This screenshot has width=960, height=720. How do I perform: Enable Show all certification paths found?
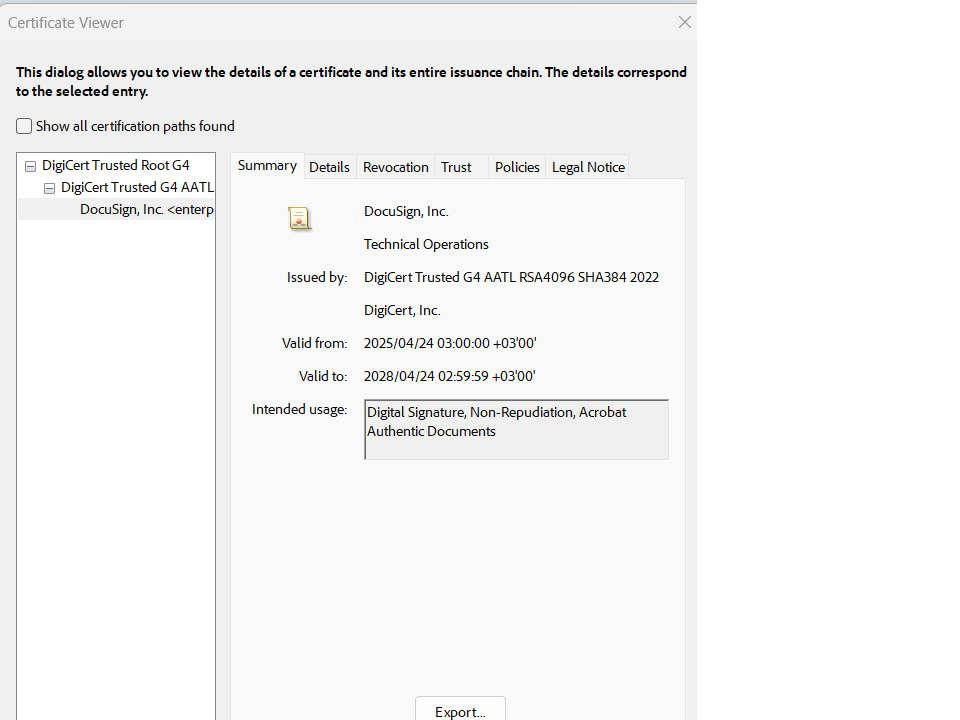point(24,126)
